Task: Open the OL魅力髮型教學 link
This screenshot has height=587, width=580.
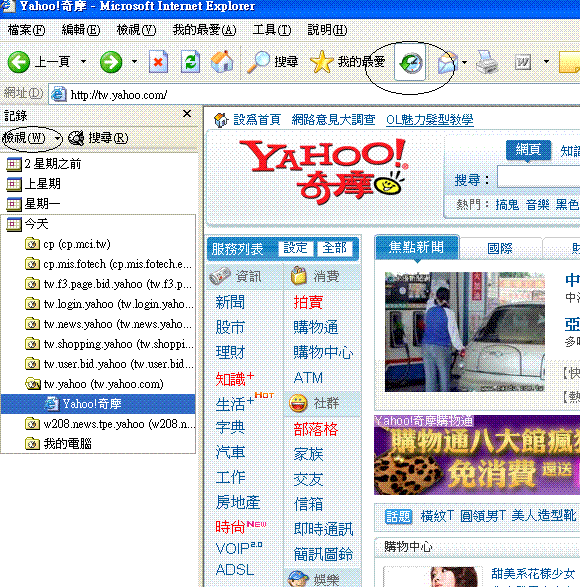Action: click(430, 120)
